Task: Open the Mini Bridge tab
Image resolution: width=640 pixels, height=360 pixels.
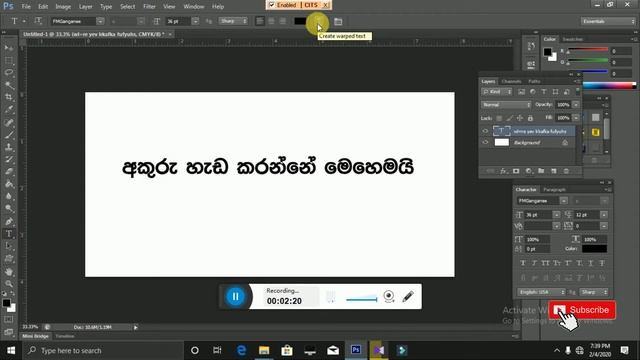Action: point(35,336)
